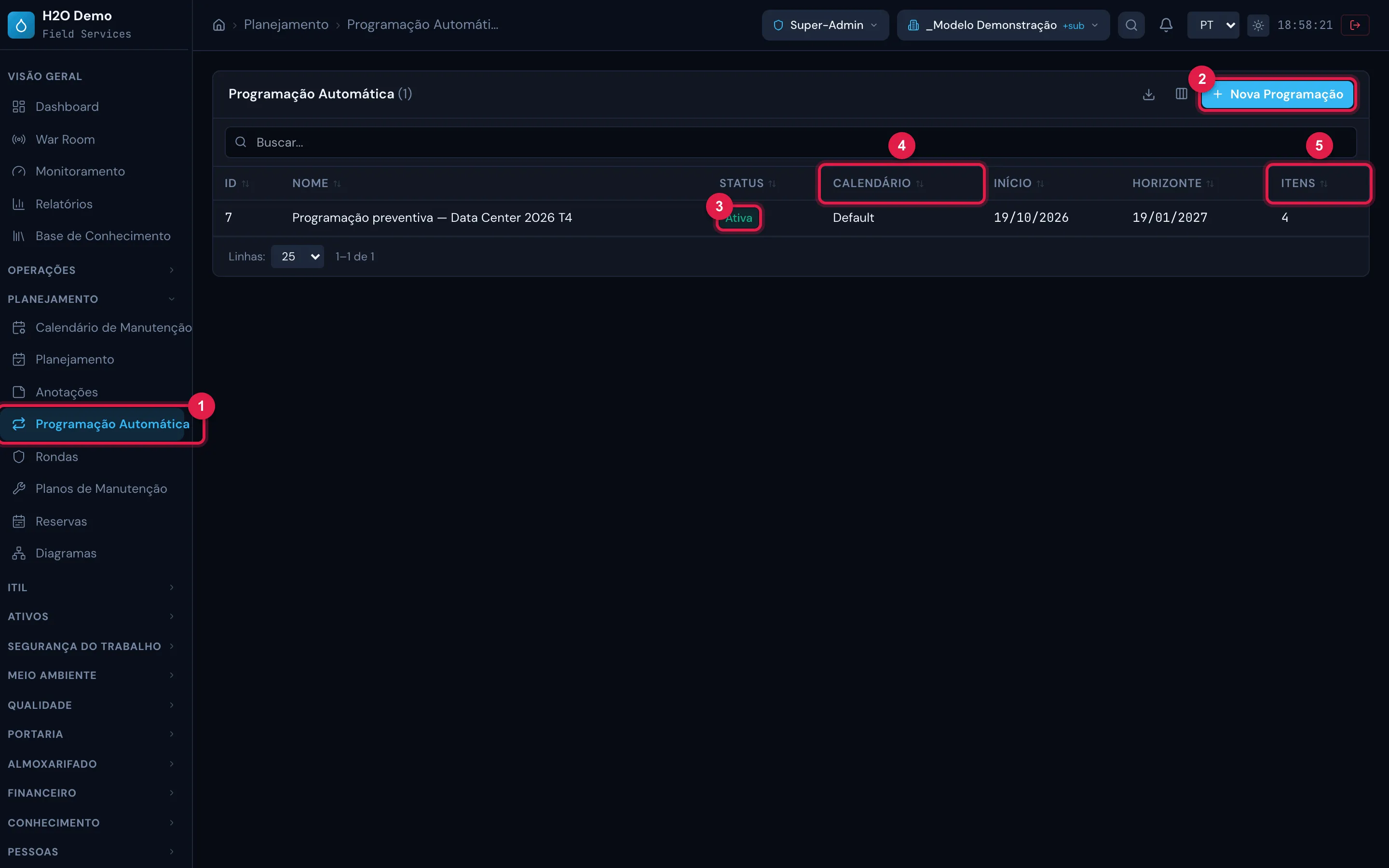Viewport: 1389px width, 868px height.
Task: Open row Programação preventiva — Data Center 2026 T4
Action: tap(790, 218)
